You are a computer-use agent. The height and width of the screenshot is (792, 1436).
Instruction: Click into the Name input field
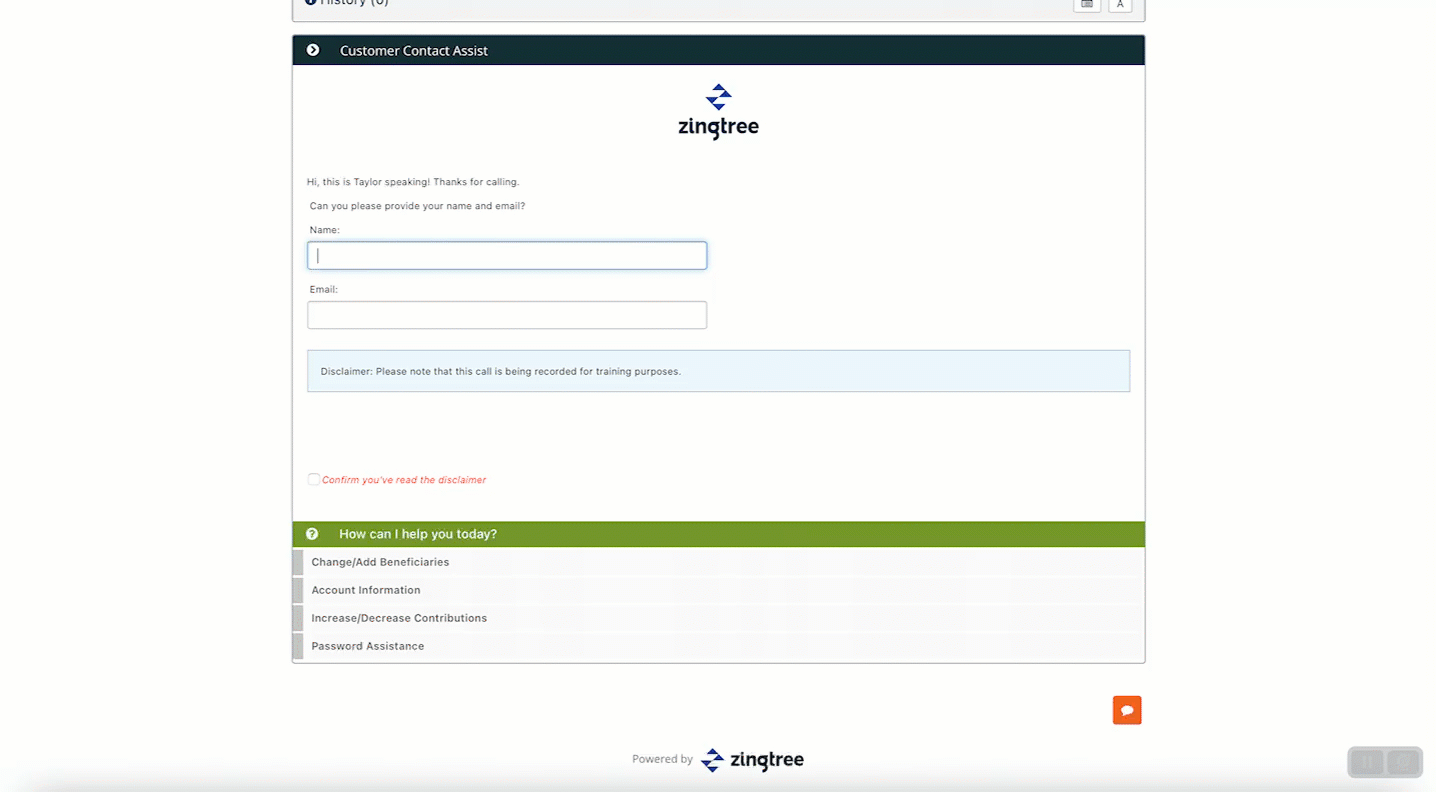click(507, 255)
